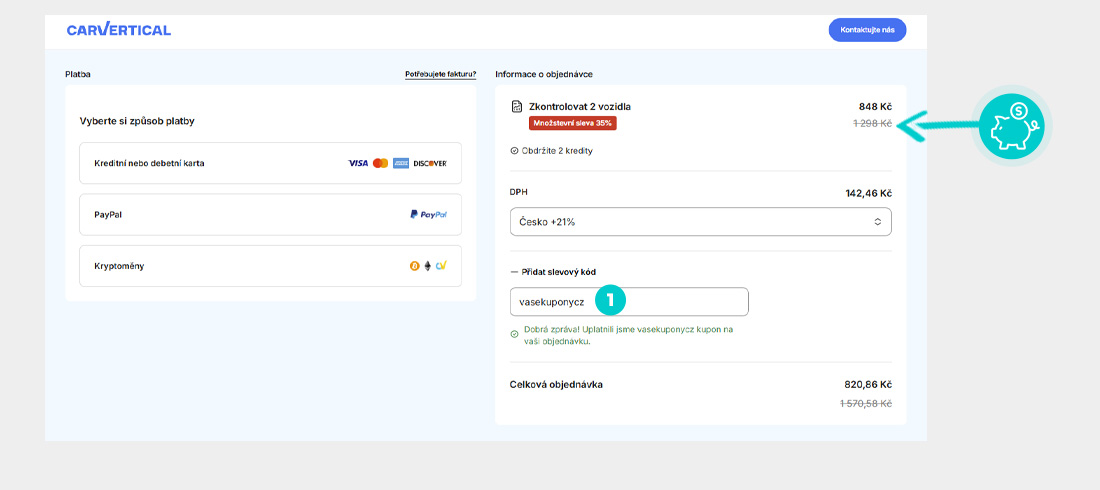Click the document icon beside Zkontrolovat 2 vozidla
This screenshot has width=1100, height=490.
coord(516,107)
